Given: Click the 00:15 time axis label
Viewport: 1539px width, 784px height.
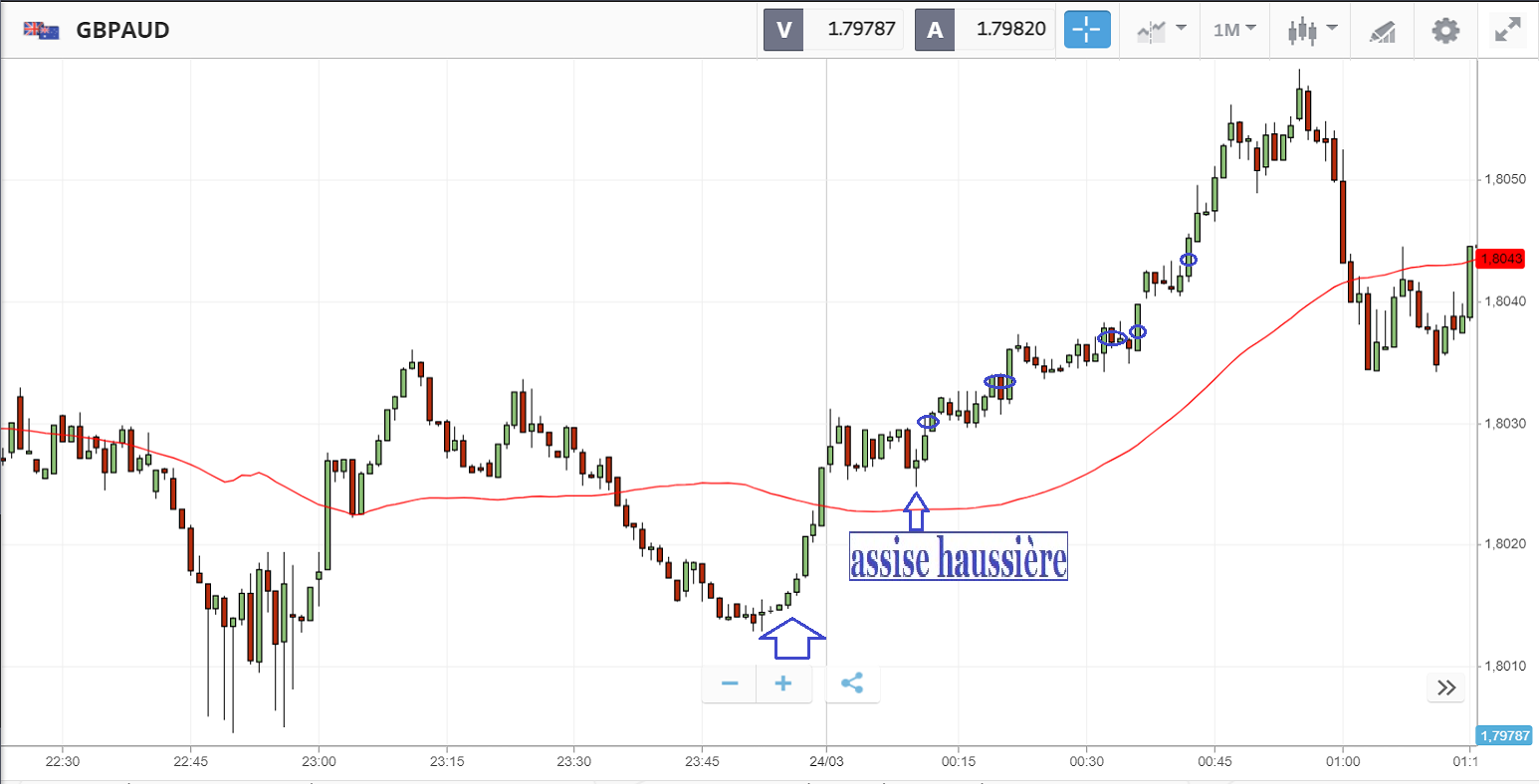Looking at the screenshot, I should (959, 762).
